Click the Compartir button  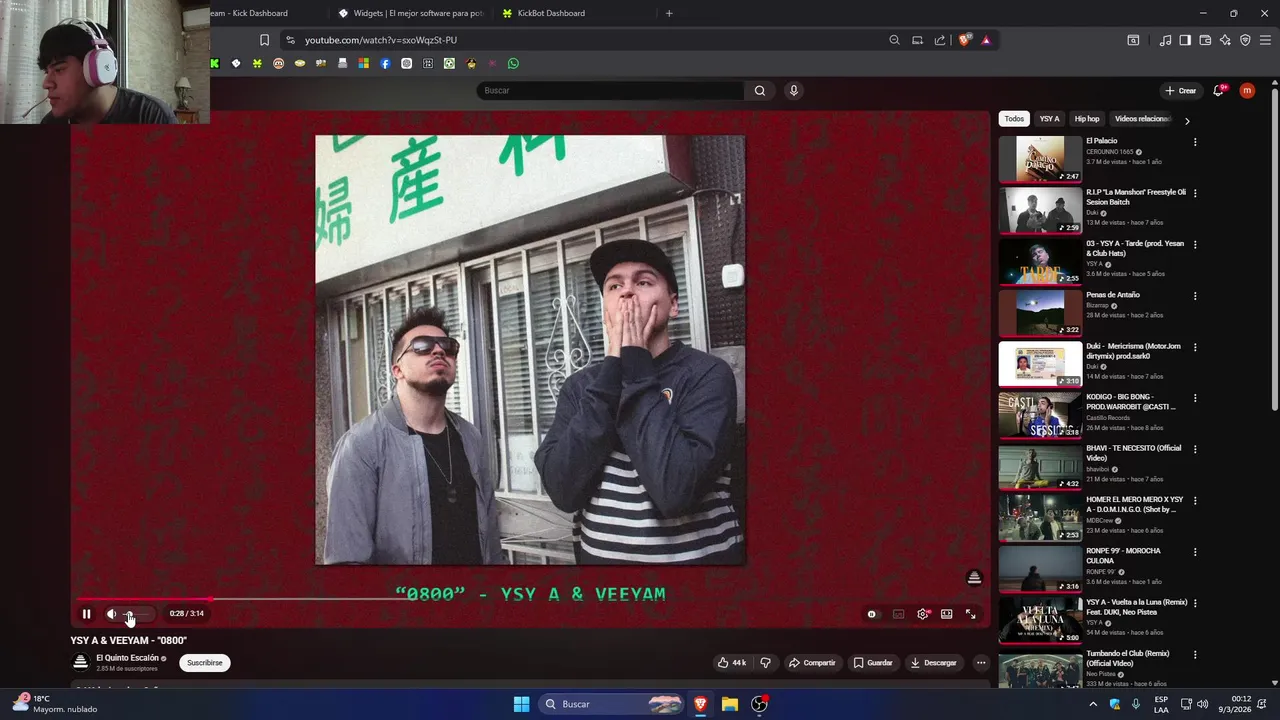tap(811, 663)
